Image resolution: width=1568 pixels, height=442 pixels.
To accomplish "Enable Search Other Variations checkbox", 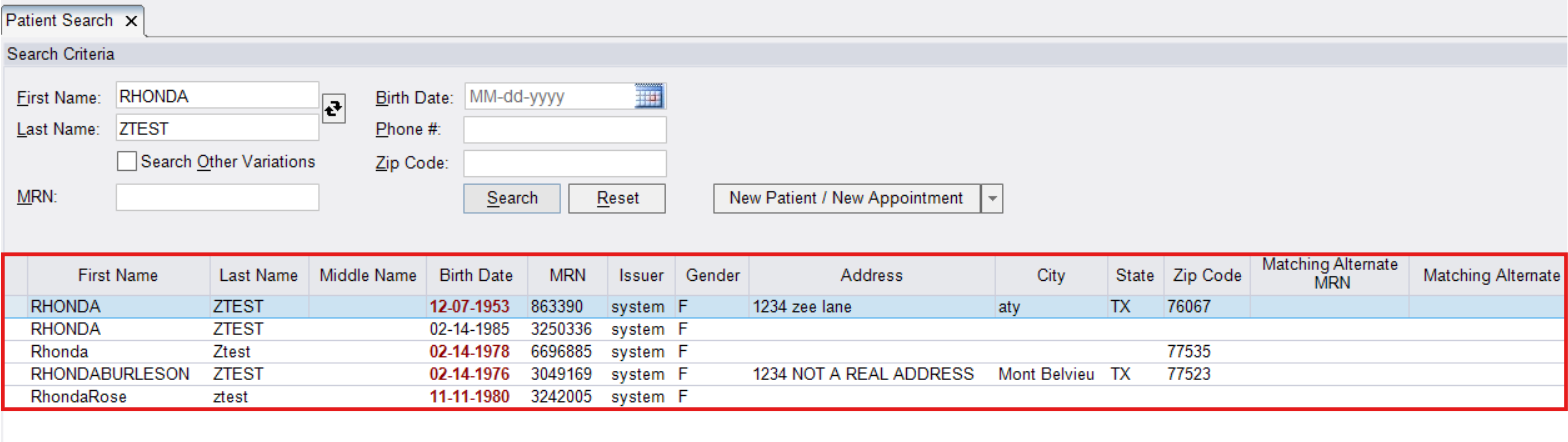I will [x=127, y=161].
